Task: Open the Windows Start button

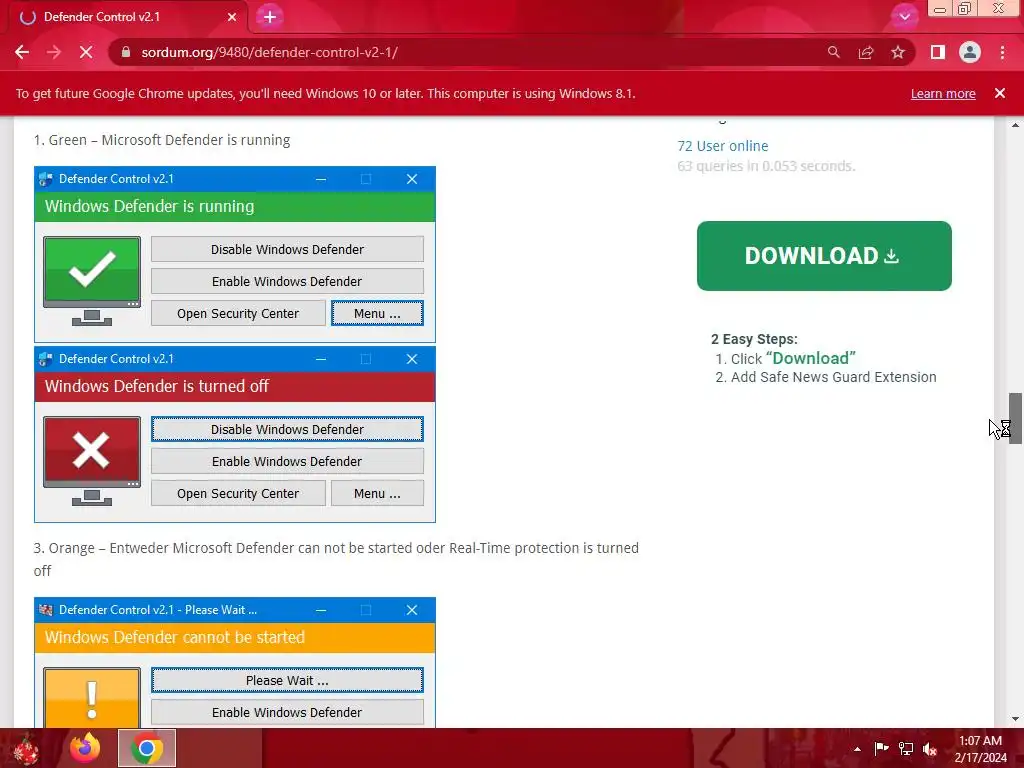Action: (x=26, y=748)
